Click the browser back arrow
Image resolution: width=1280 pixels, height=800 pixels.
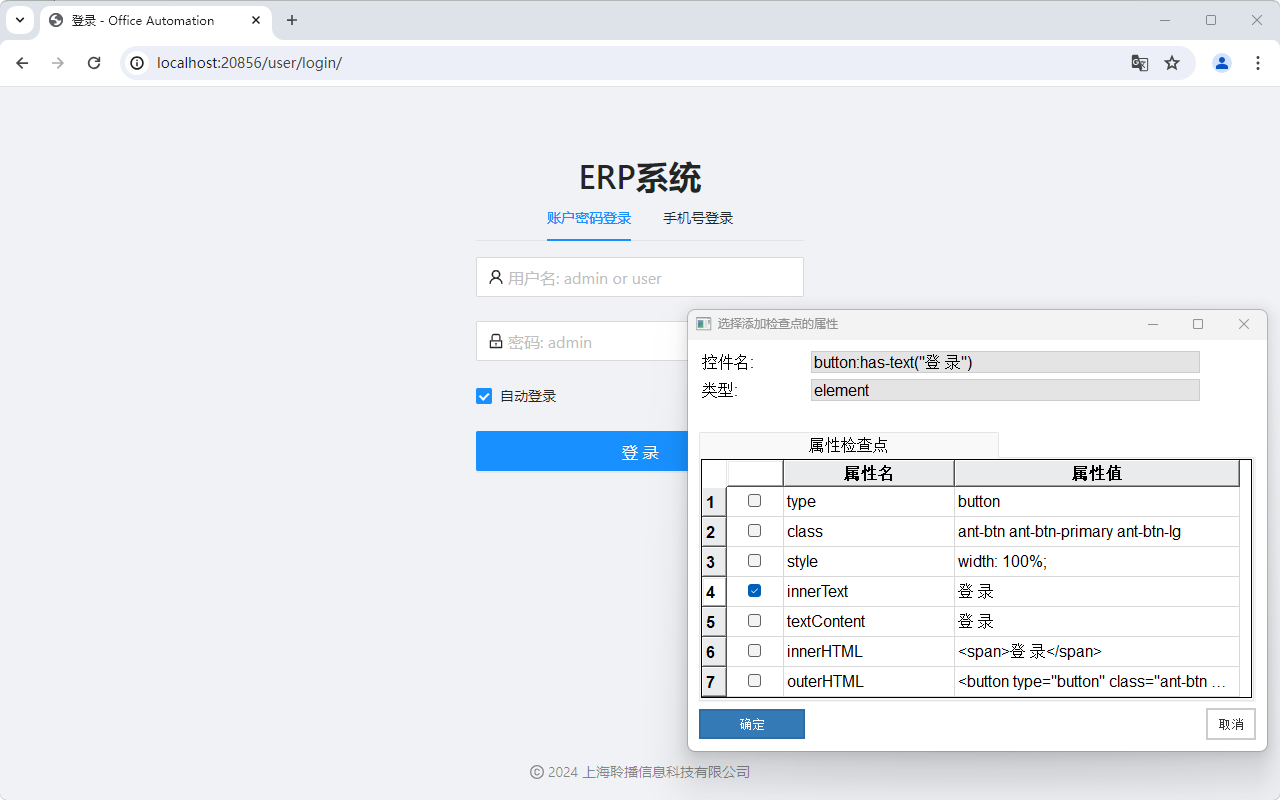pos(22,63)
